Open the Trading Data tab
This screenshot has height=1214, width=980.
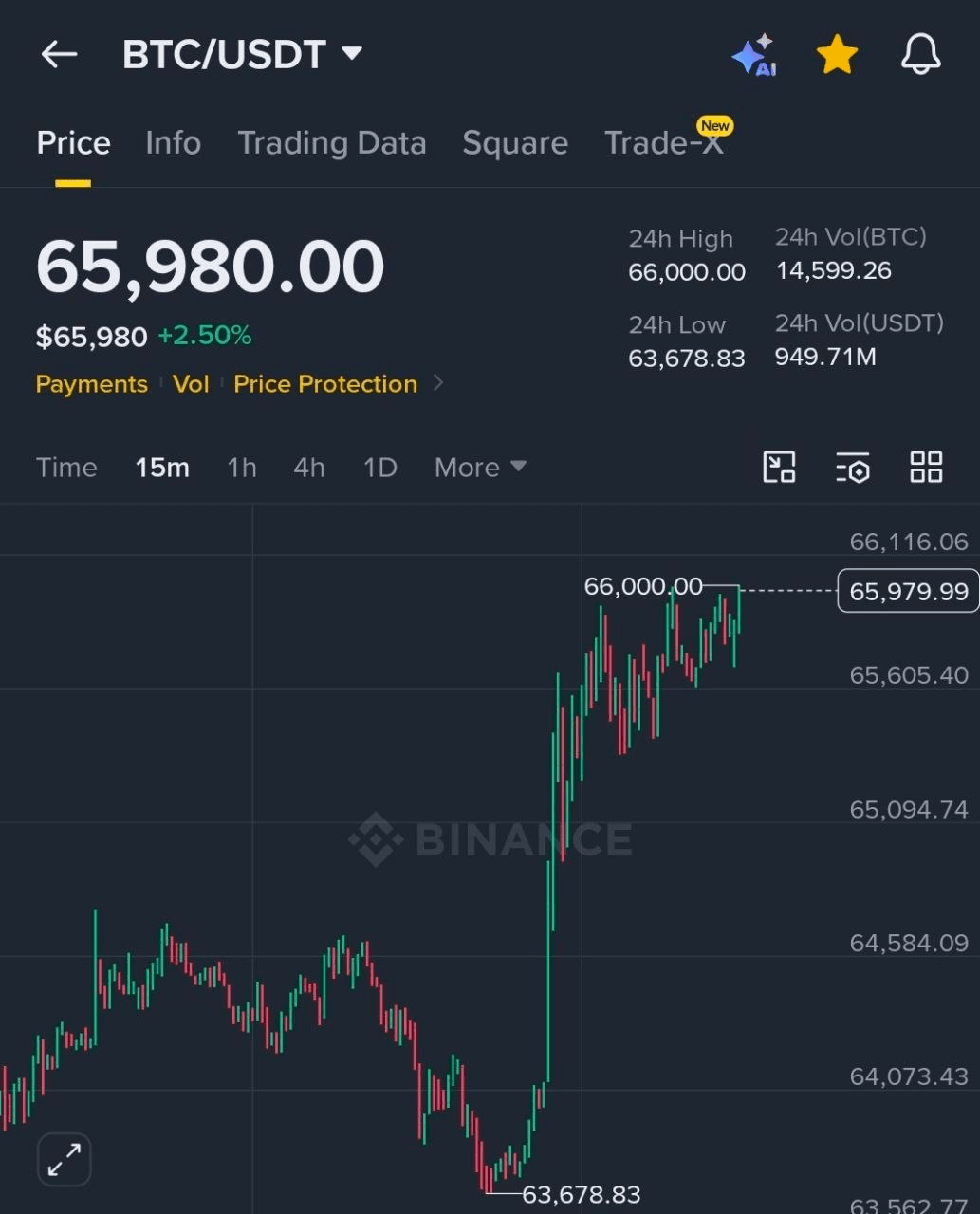(331, 143)
